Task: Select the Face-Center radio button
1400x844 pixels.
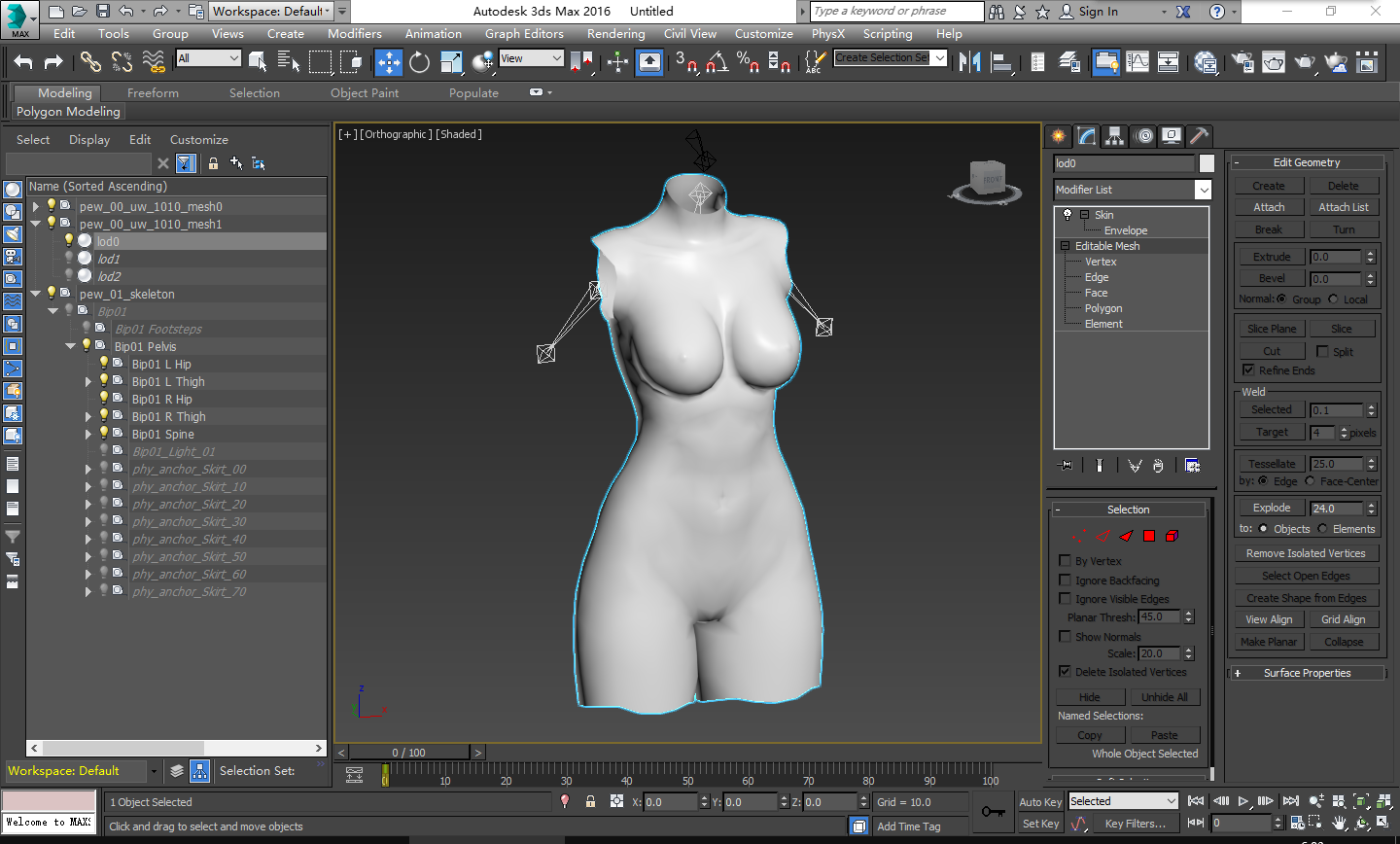Action: click(x=1310, y=481)
